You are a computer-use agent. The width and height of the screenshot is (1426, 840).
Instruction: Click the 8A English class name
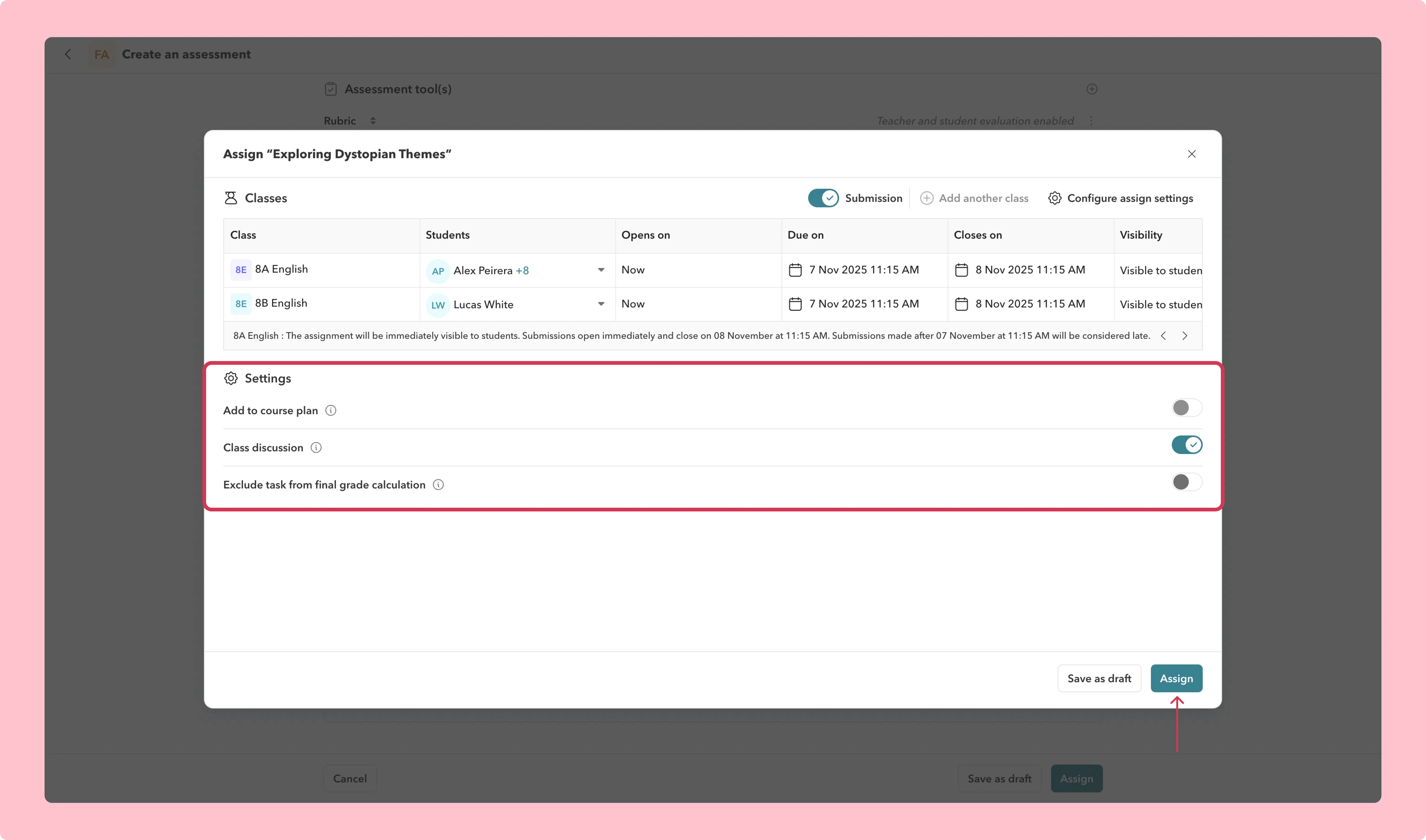click(281, 269)
